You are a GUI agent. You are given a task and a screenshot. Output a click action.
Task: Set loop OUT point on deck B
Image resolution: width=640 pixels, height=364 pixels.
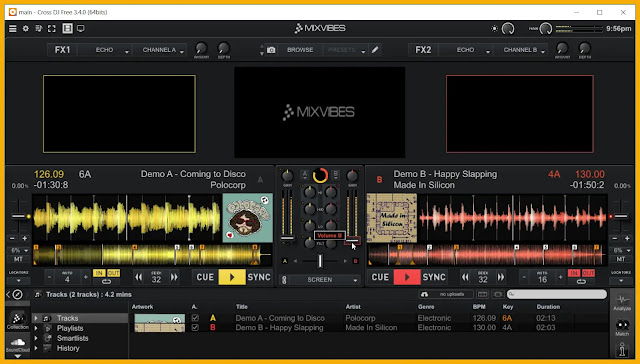(x=588, y=273)
